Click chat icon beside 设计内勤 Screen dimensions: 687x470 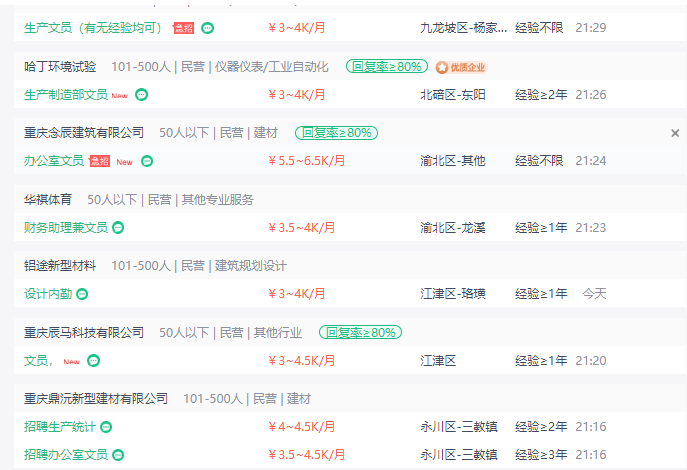pos(82,294)
